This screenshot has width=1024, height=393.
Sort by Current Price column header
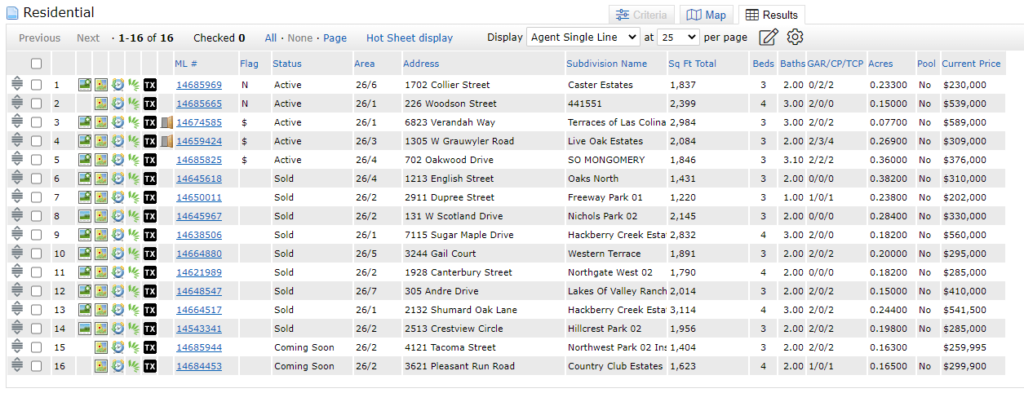pyautogui.click(x=971, y=64)
